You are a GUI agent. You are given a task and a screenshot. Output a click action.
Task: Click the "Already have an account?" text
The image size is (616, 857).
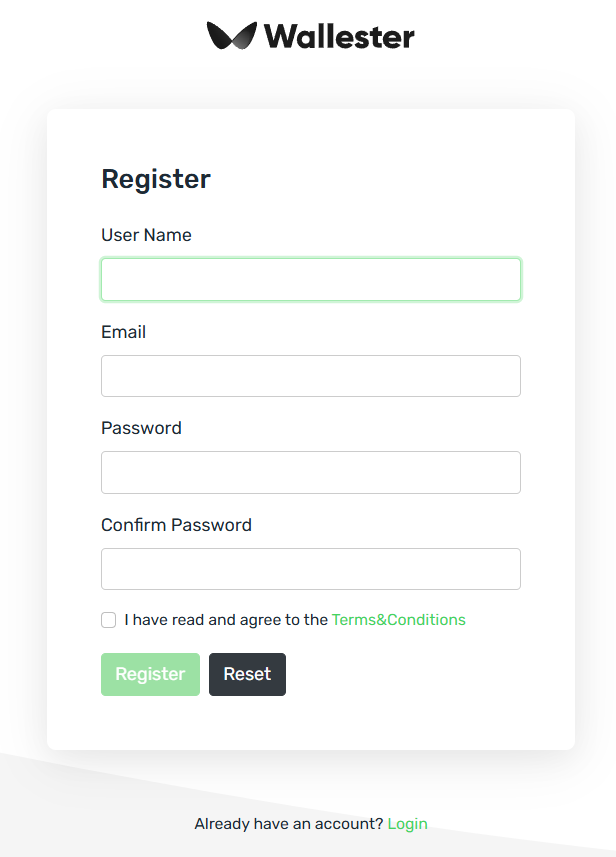tap(288, 824)
